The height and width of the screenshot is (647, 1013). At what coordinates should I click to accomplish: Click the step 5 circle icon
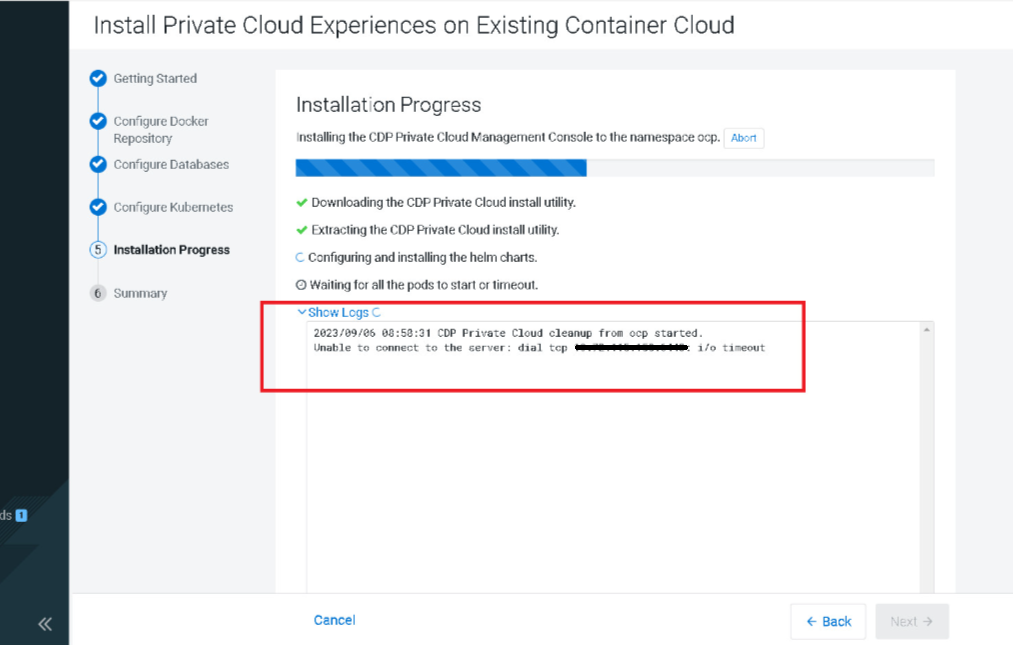(97, 250)
